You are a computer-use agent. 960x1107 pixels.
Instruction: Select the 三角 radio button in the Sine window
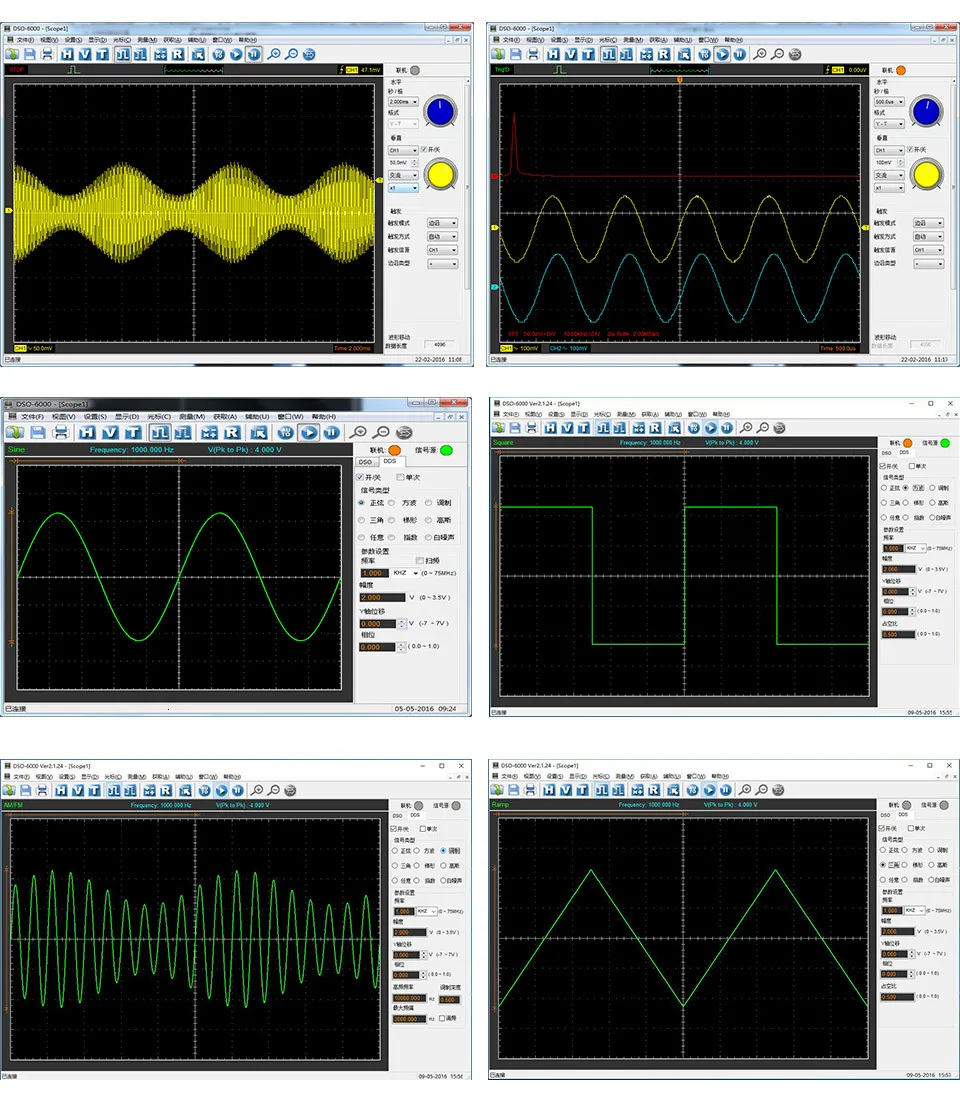coord(361,520)
